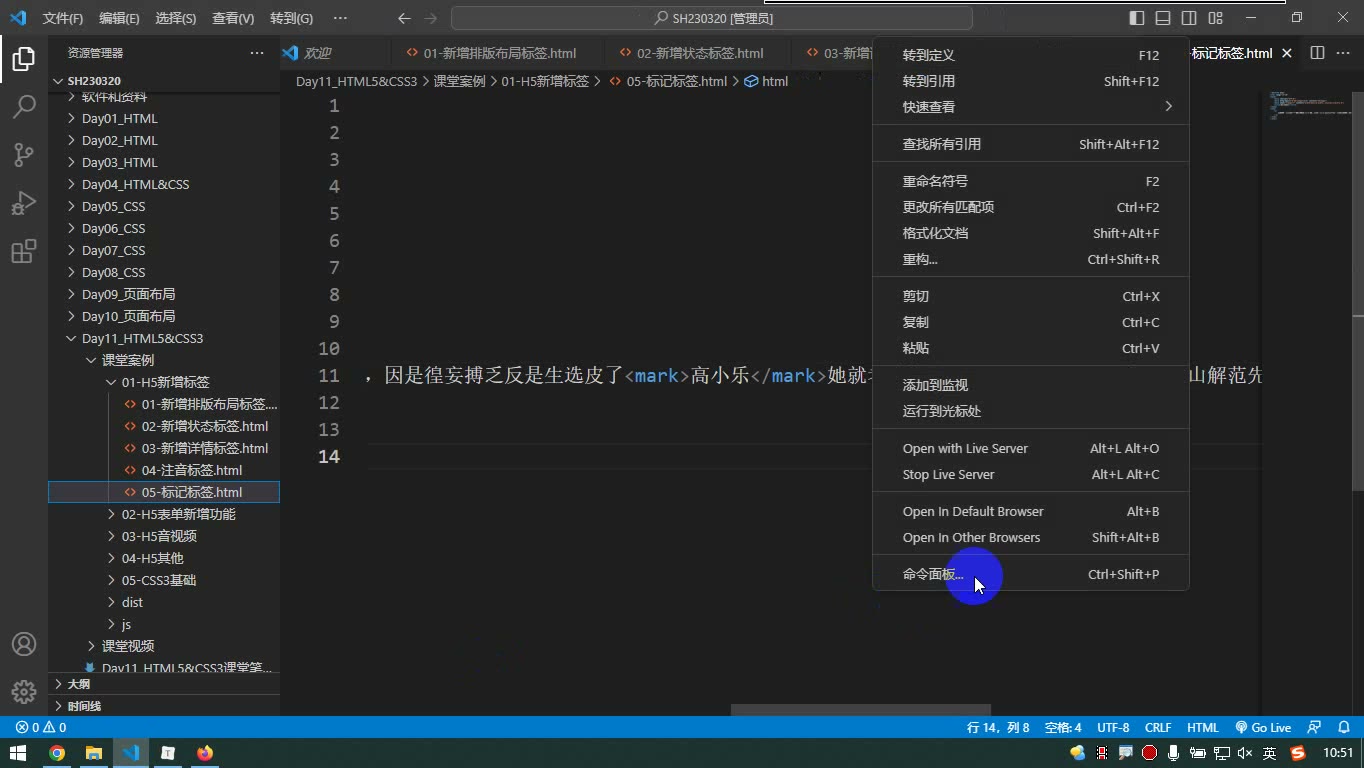Toggle the bottom panel visibility
Viewport: 1364px width, 768px height.
tap(1163, 18)
